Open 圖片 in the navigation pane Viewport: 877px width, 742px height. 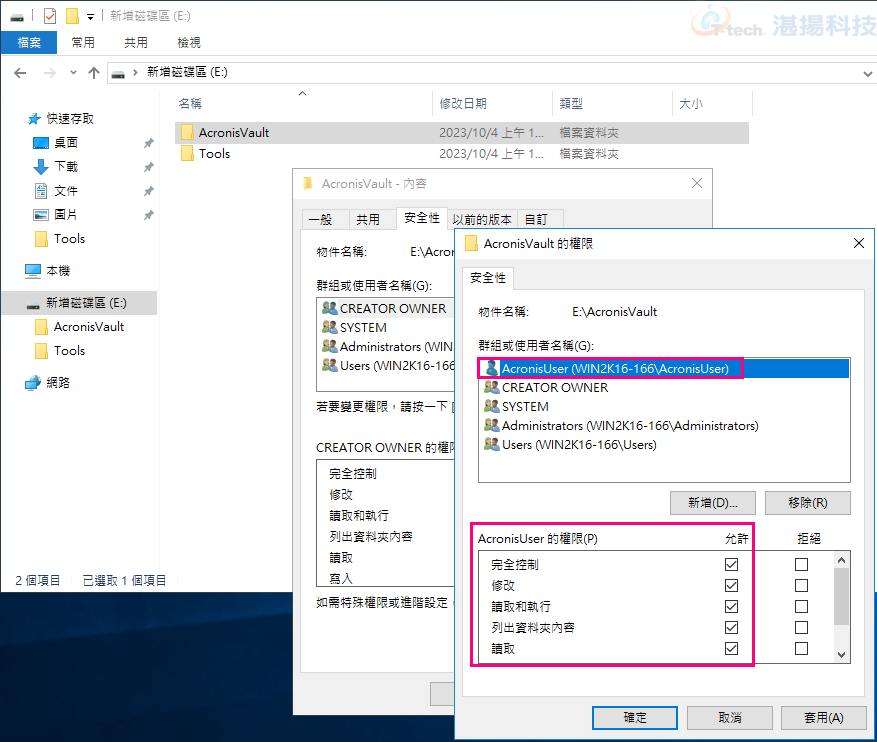(65, 215)
